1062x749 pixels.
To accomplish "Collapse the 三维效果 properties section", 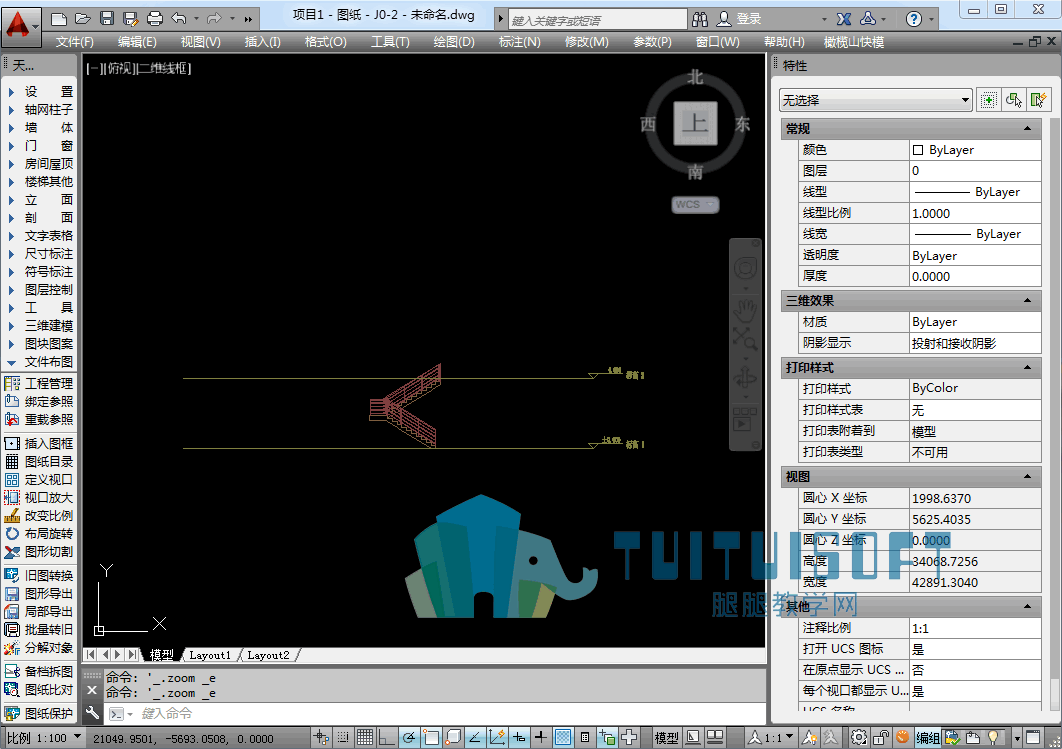I will pos(1027,301).
